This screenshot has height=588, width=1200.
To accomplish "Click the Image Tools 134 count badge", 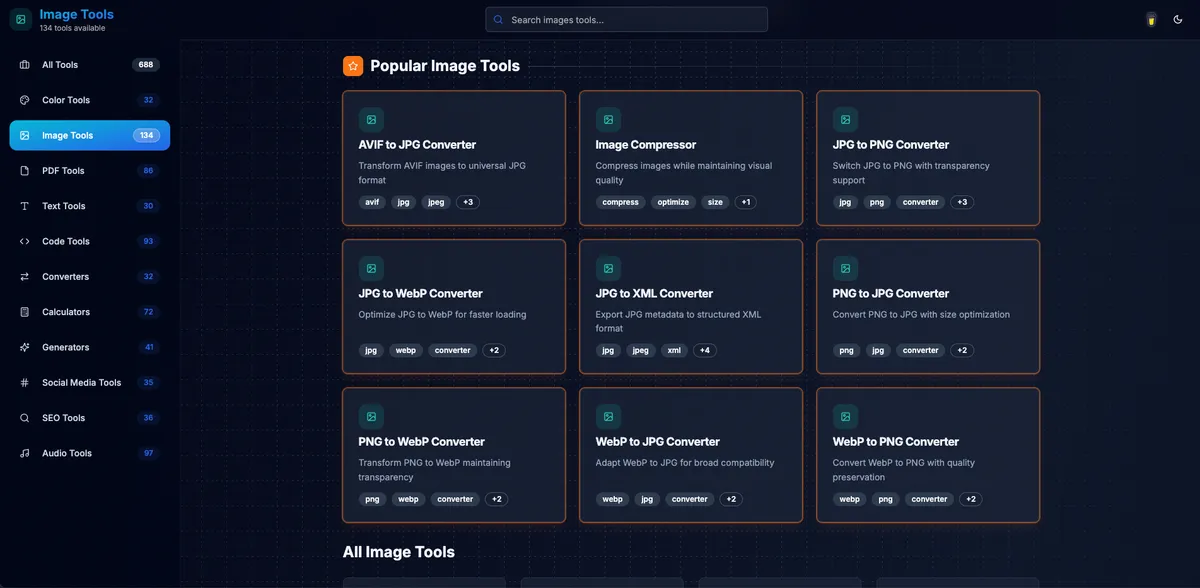I will point(146,135).
